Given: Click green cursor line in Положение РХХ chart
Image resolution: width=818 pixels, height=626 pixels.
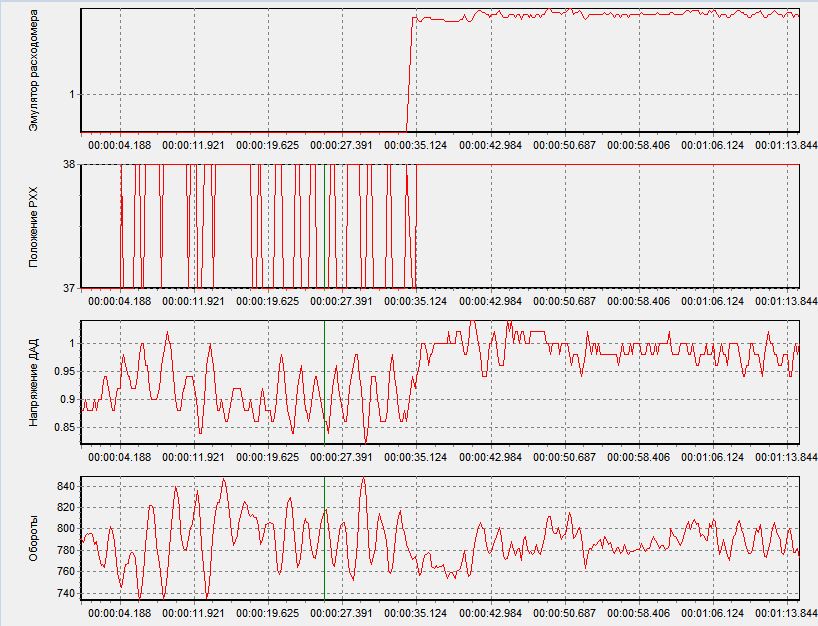Looking at the screenshot, I should pyautogui.click(x=324, y=226).
